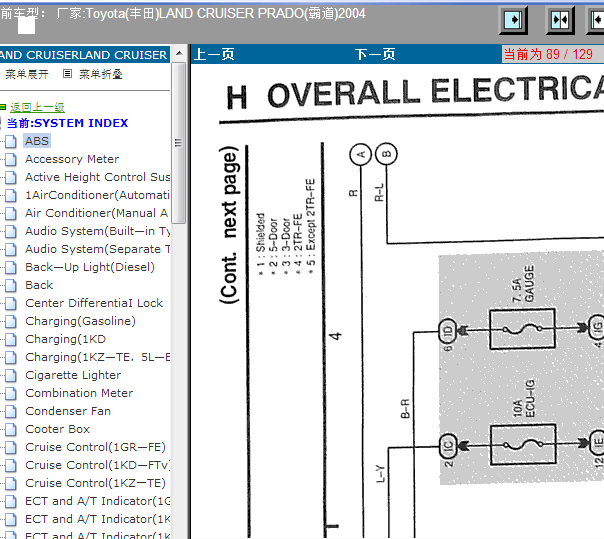
Task: Open Cruise Control(1KD-FTV) entry
Action: click(97, 465)
